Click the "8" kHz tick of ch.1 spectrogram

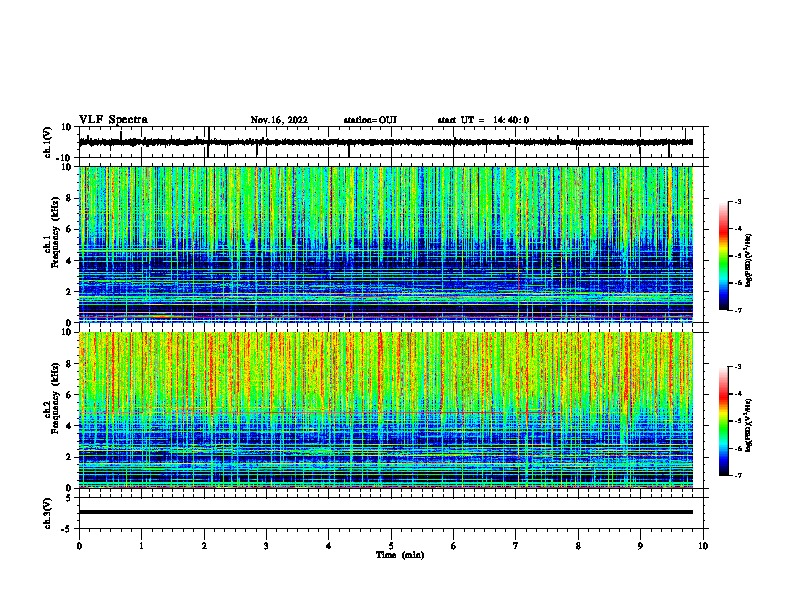tap(69, 198)
